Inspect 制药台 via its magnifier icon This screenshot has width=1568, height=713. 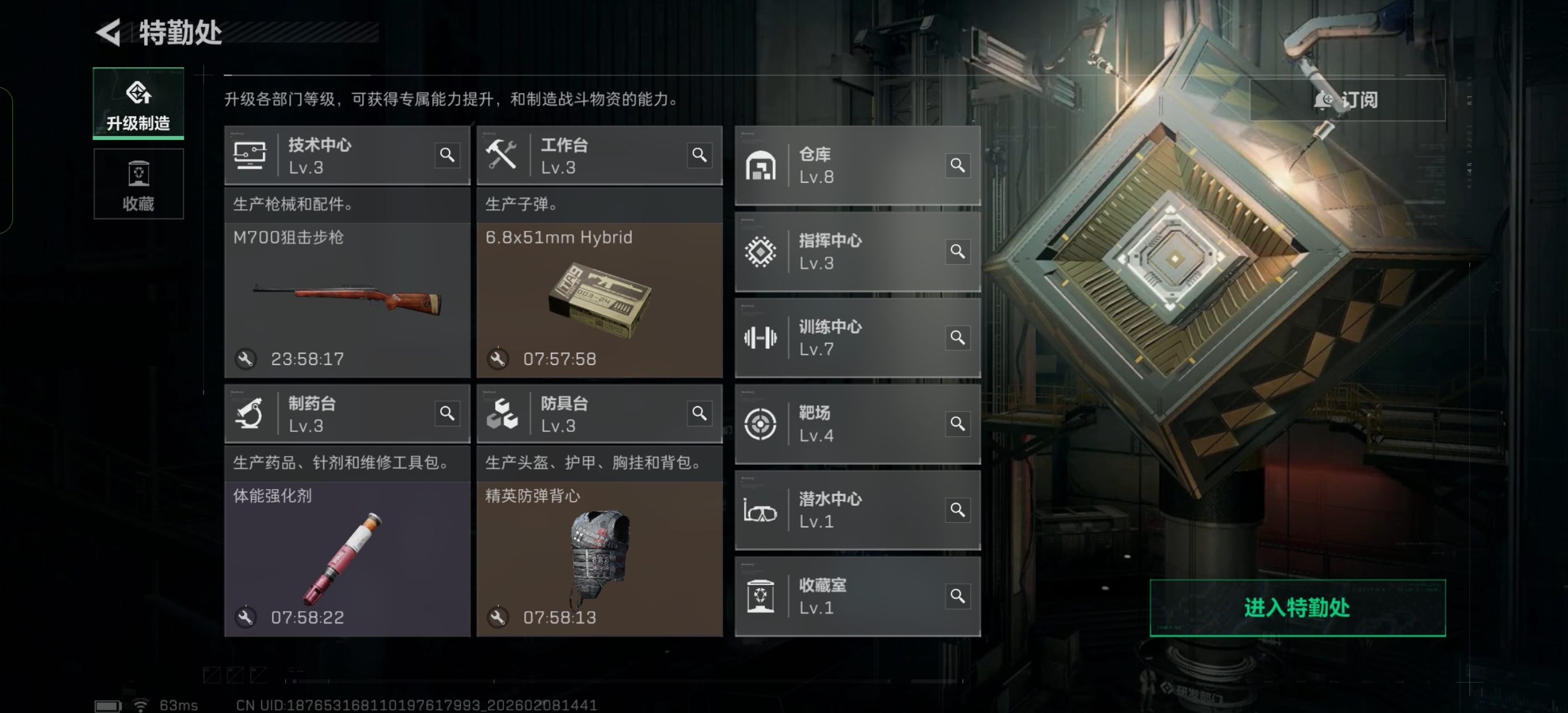(x=447, y=413)
